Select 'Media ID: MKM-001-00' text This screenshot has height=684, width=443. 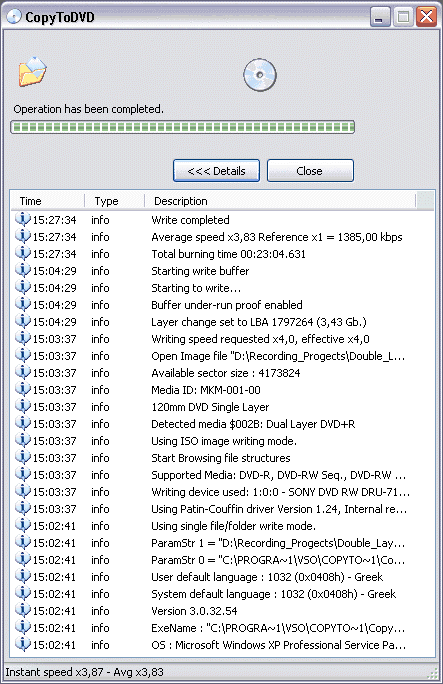[206, 390]
